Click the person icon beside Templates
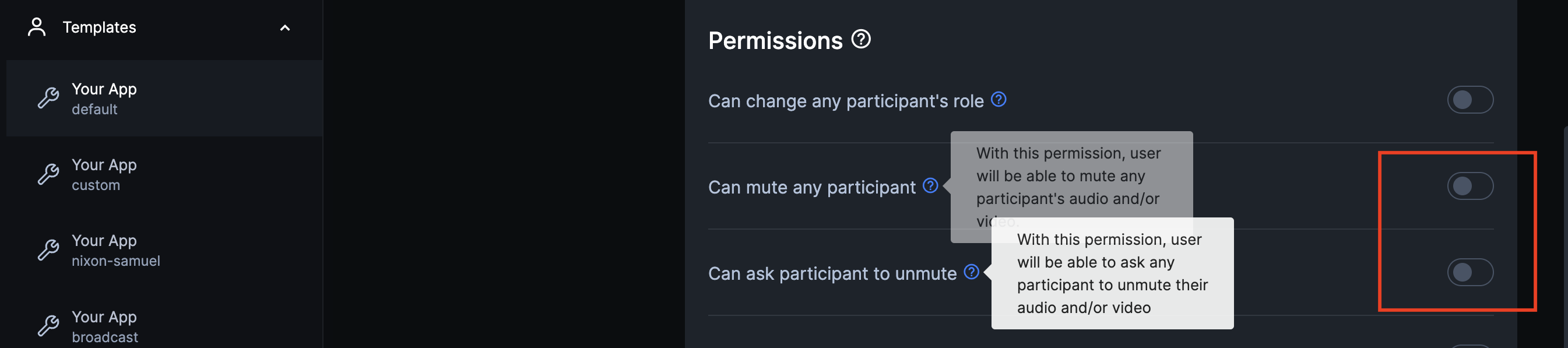 click(38, 27)
